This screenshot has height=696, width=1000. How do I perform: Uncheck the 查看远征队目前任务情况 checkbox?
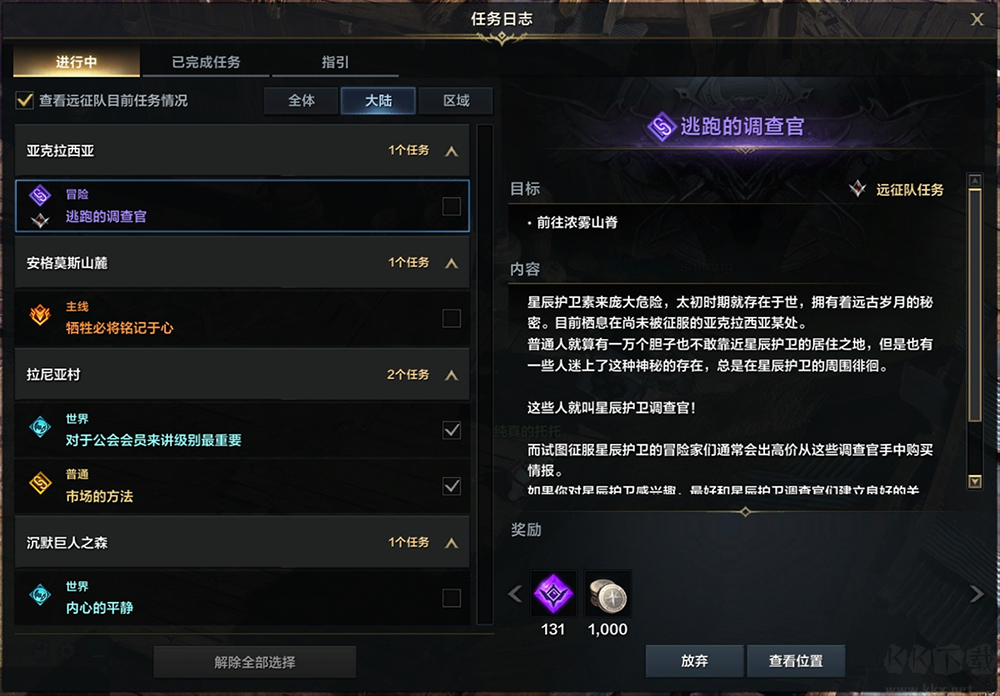click(25, 100)
